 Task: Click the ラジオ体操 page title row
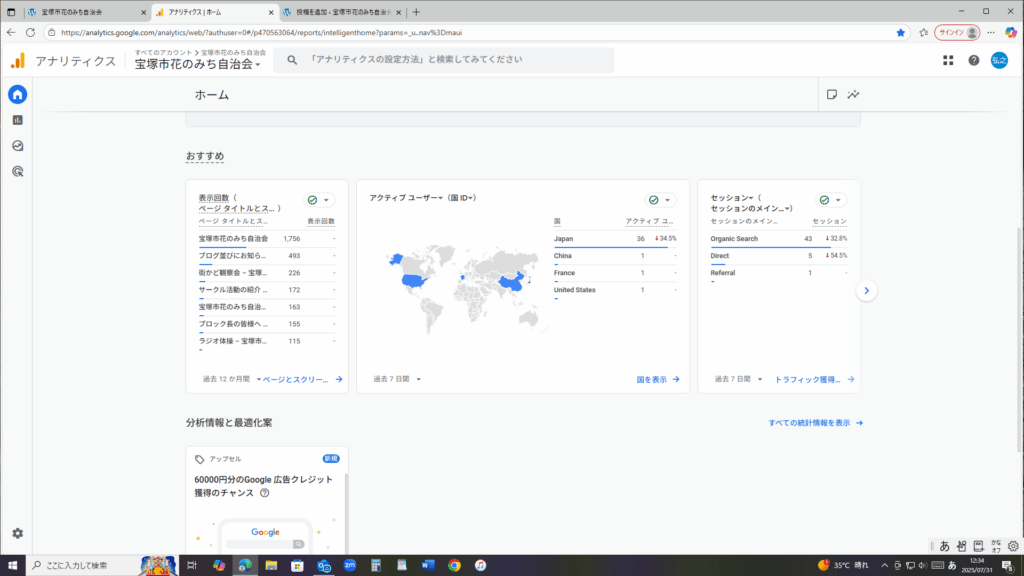point(267,342)
